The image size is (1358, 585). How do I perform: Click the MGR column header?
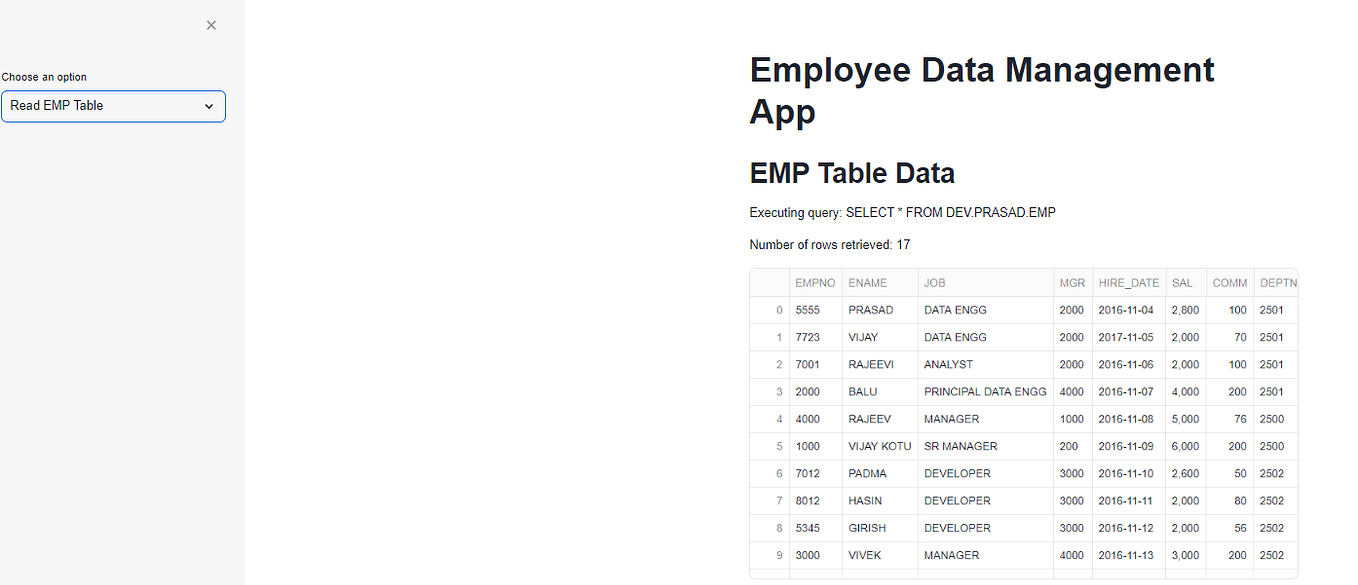1072,282
